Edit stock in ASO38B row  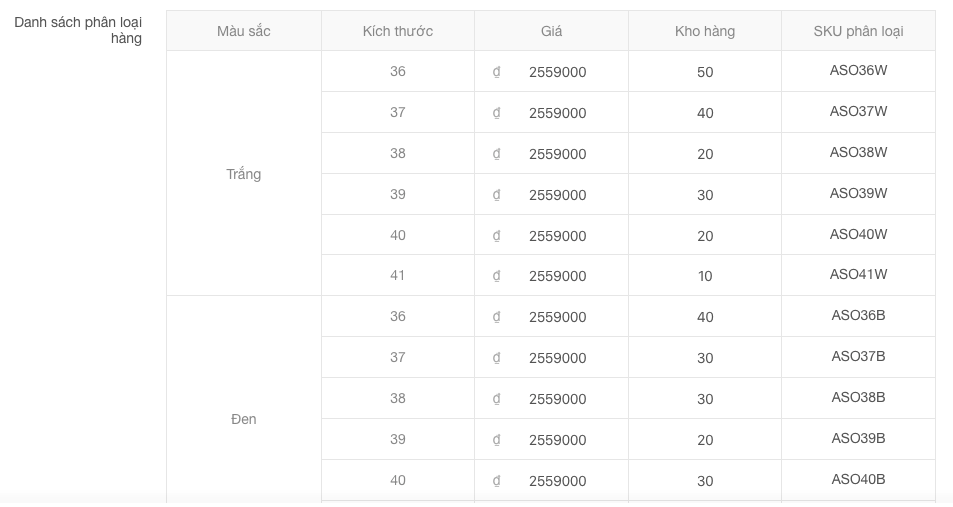pyautogui.click(x=705, y=399)
